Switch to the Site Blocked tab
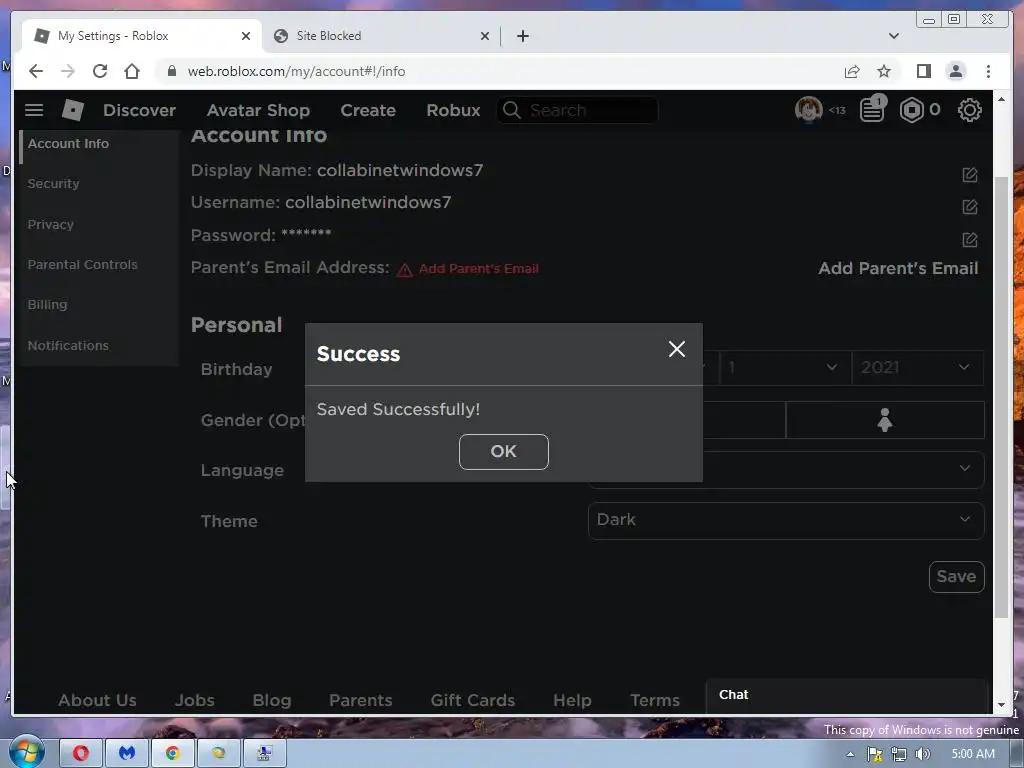 click(382, 36)
